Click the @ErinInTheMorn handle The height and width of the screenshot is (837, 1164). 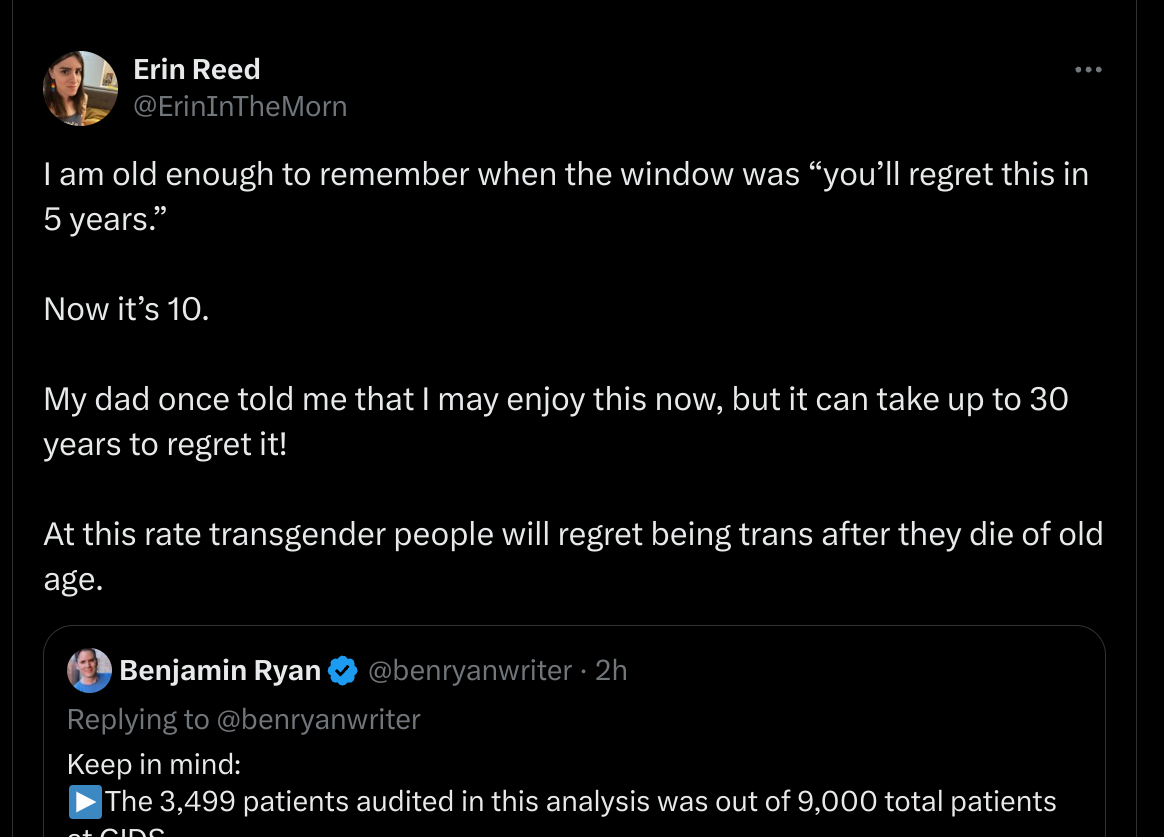[x=240, y=105]
